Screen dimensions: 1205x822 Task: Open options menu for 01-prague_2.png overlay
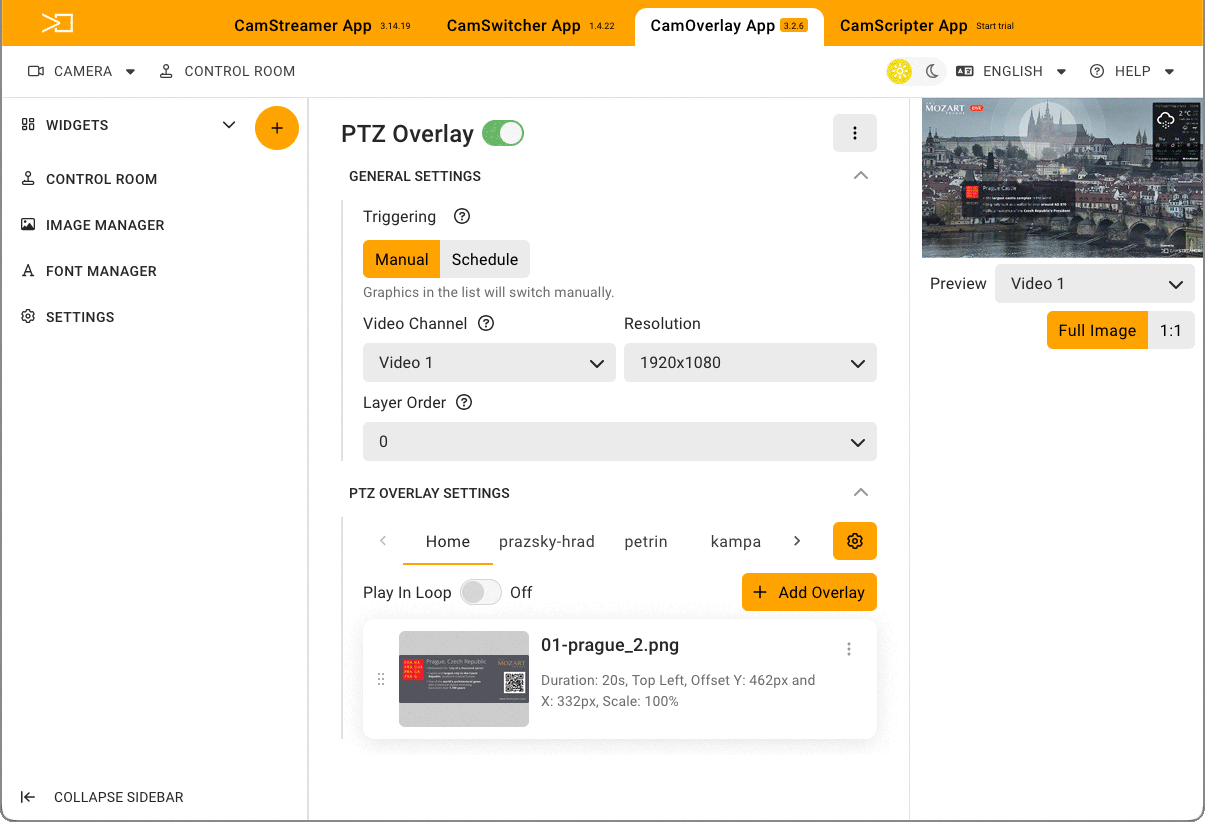[x=848, y=649]
